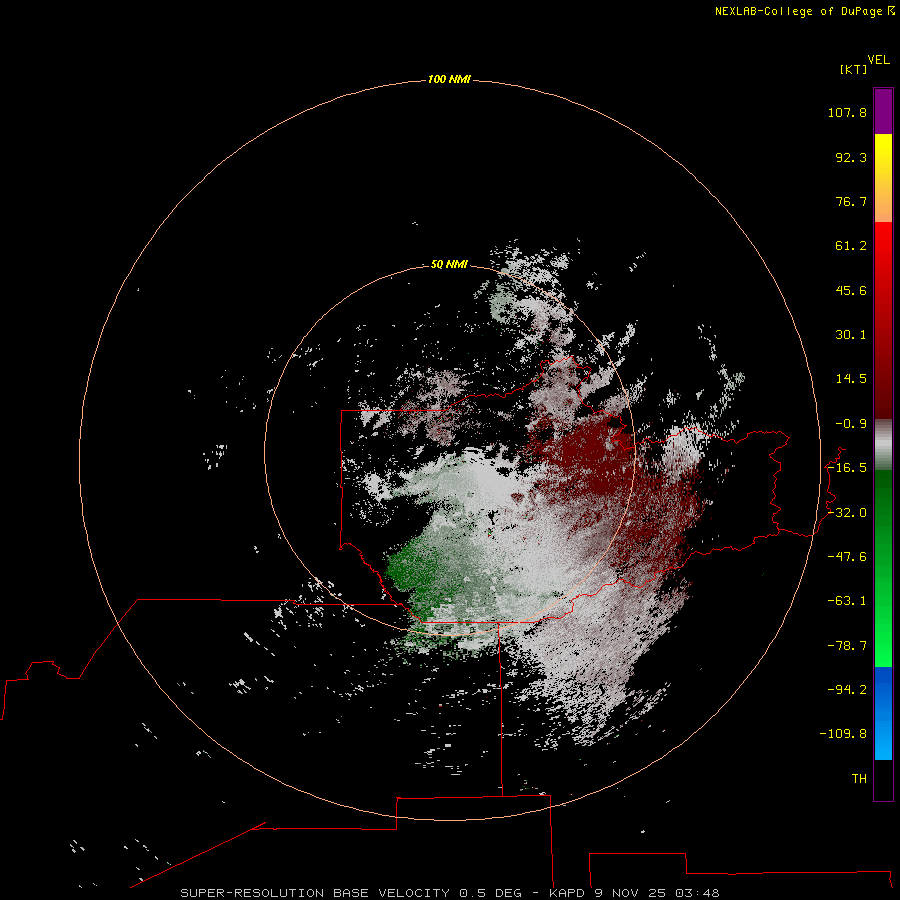
Task: Click the -94.2 legend value
Action: (x=847, y=690)
